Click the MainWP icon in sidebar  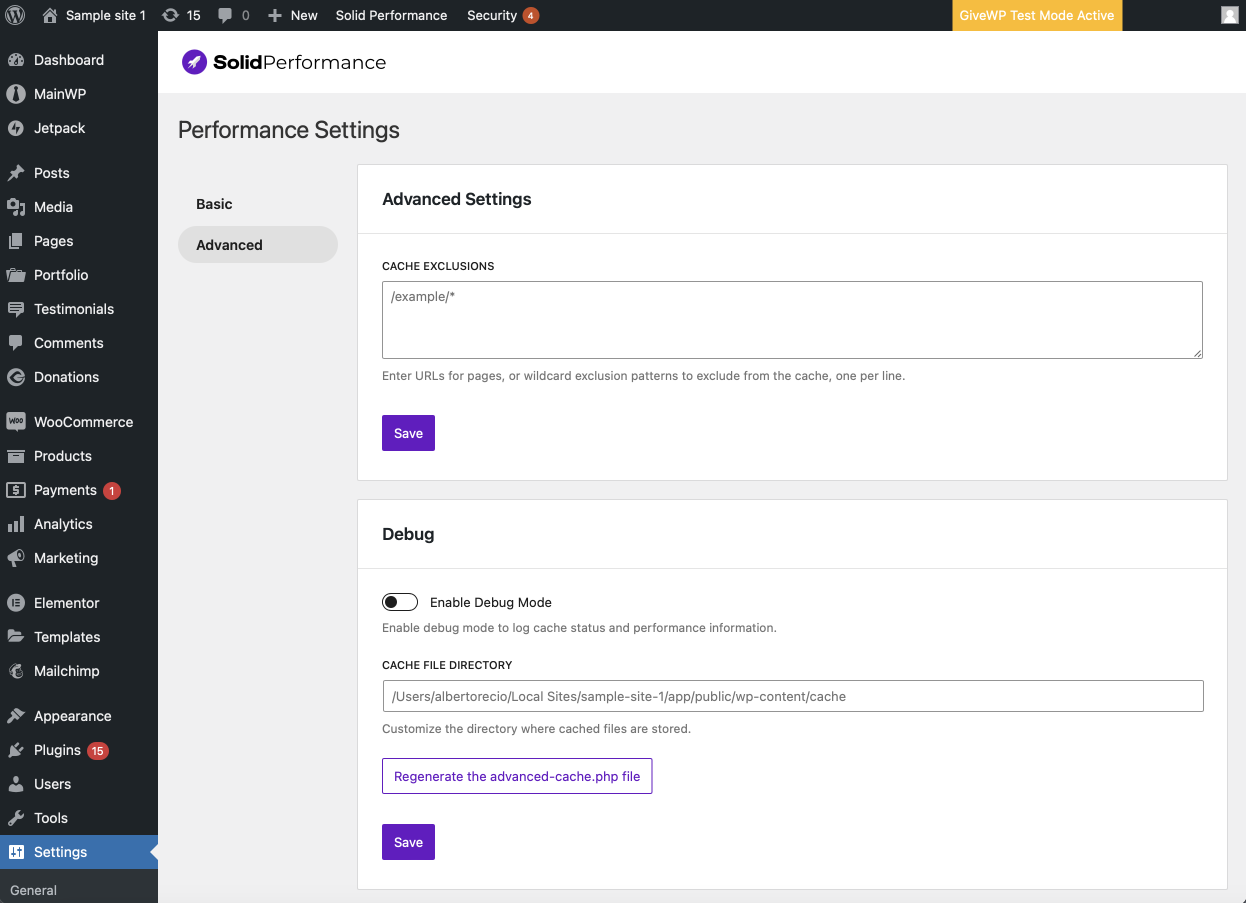pyautogui.click(x=16, y=94)
